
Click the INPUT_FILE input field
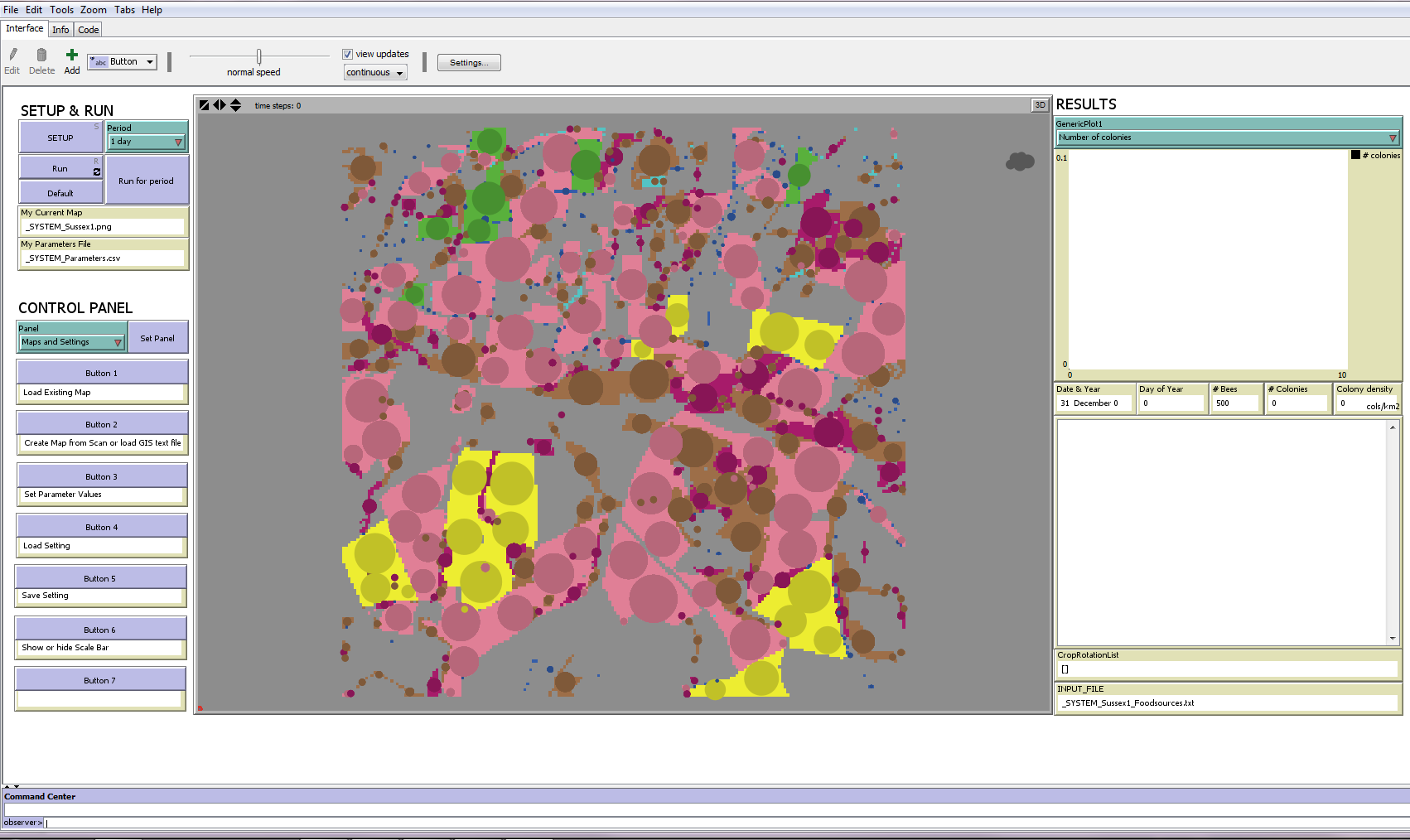[x=1228, y=702]
